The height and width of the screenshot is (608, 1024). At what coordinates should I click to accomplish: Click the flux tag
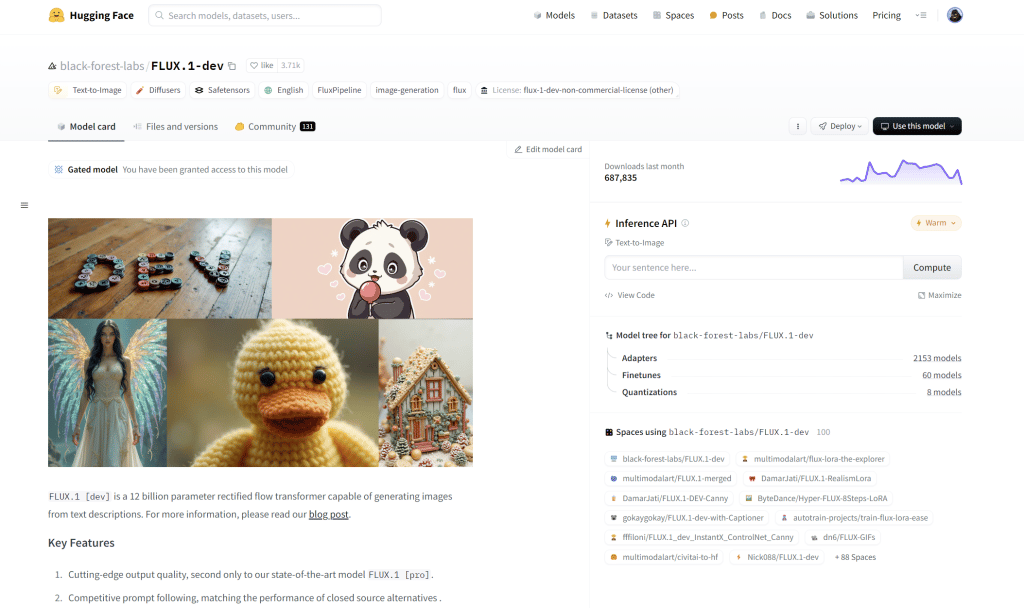(x=460, y=90)
